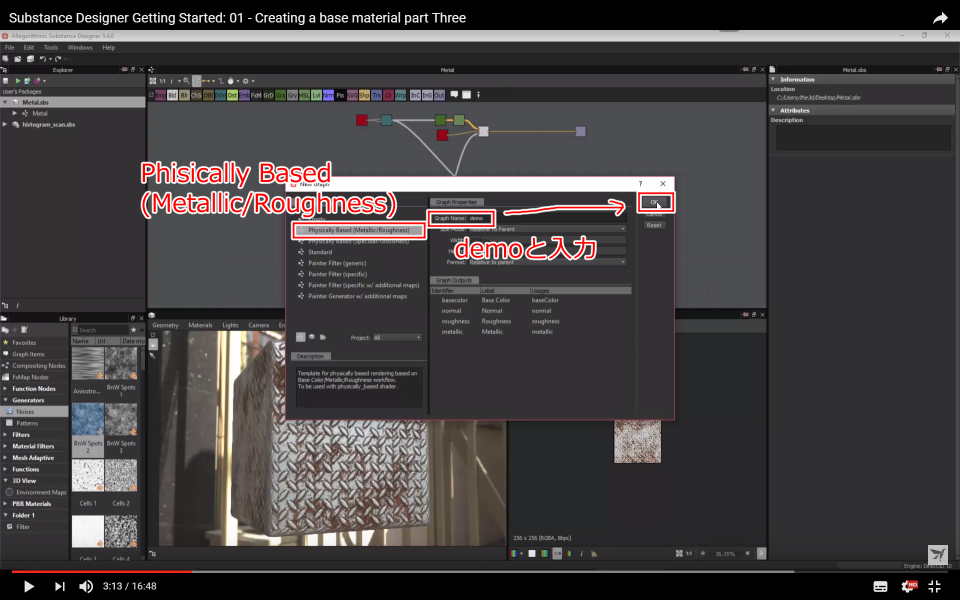Expand the PBR Materials category
960x600 pixels.
(6, 503)
